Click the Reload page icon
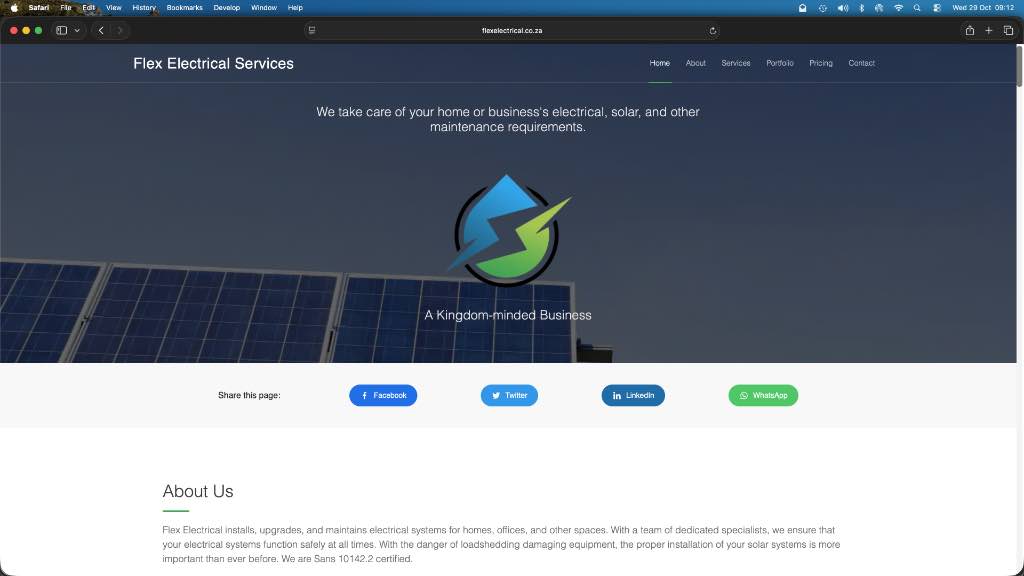1024x576 pixels. pyautogui.click(x=712, y=31)
